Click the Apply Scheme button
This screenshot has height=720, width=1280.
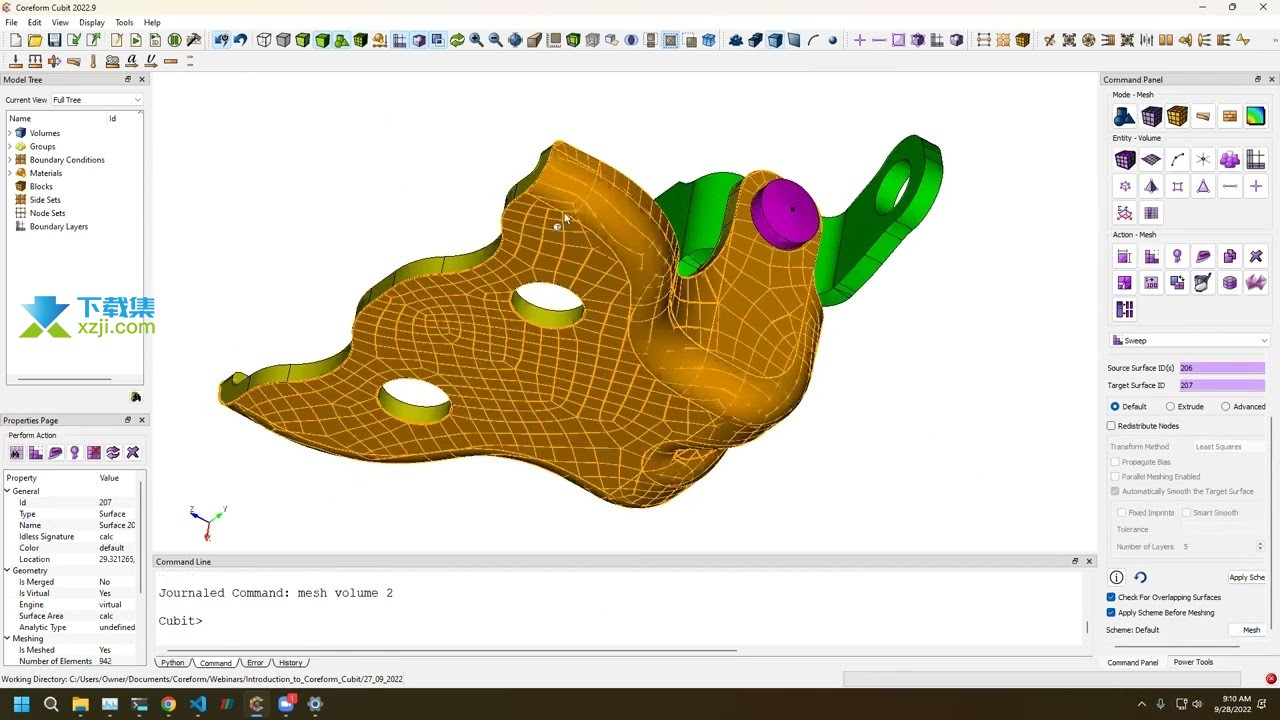(1247, 577)
